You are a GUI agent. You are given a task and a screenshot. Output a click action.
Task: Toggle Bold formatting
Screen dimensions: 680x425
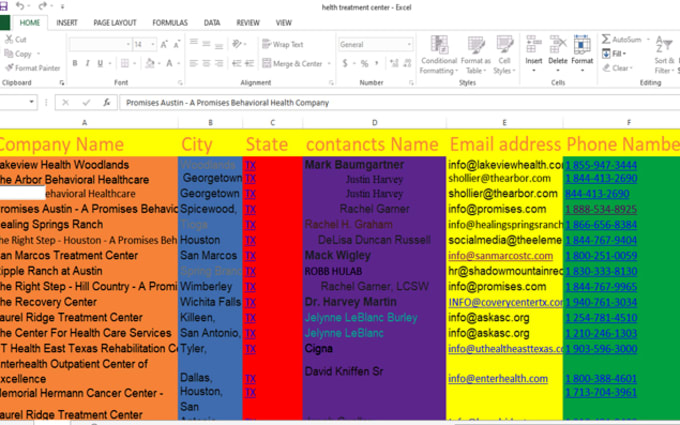point(75,63)
